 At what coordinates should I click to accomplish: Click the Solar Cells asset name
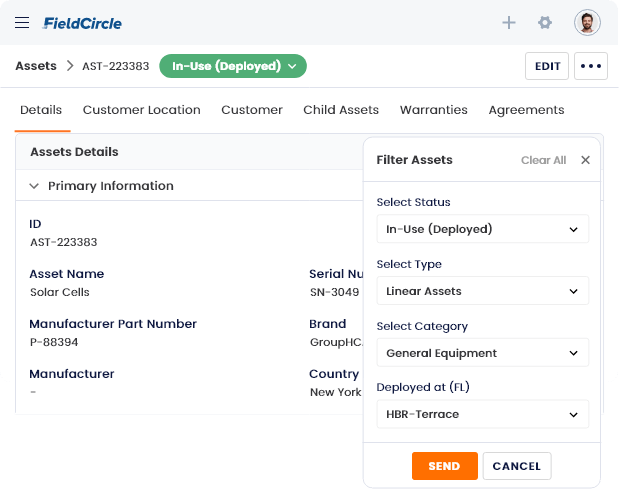(x=60, y=292)
